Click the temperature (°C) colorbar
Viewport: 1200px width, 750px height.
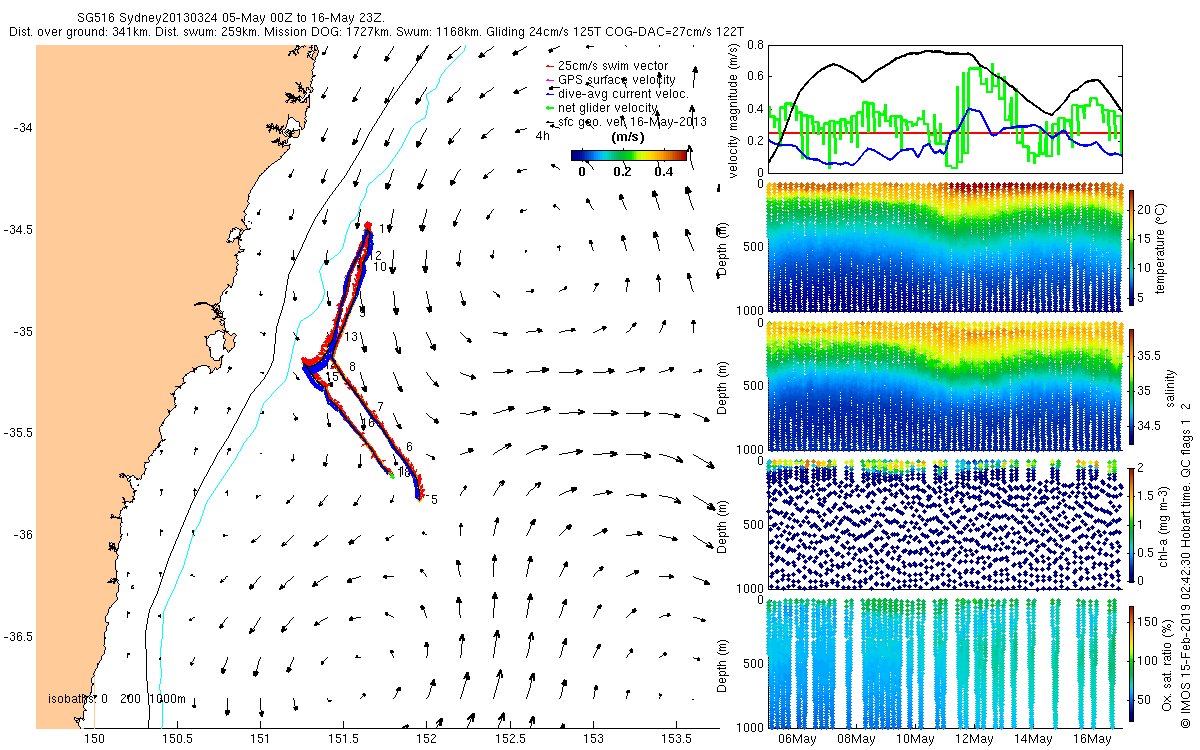coord(1131,246)
